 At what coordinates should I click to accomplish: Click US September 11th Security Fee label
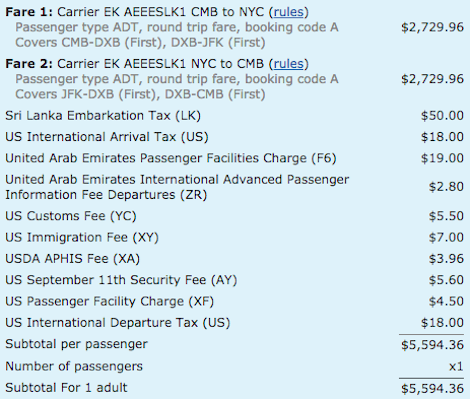click(121, 280)
